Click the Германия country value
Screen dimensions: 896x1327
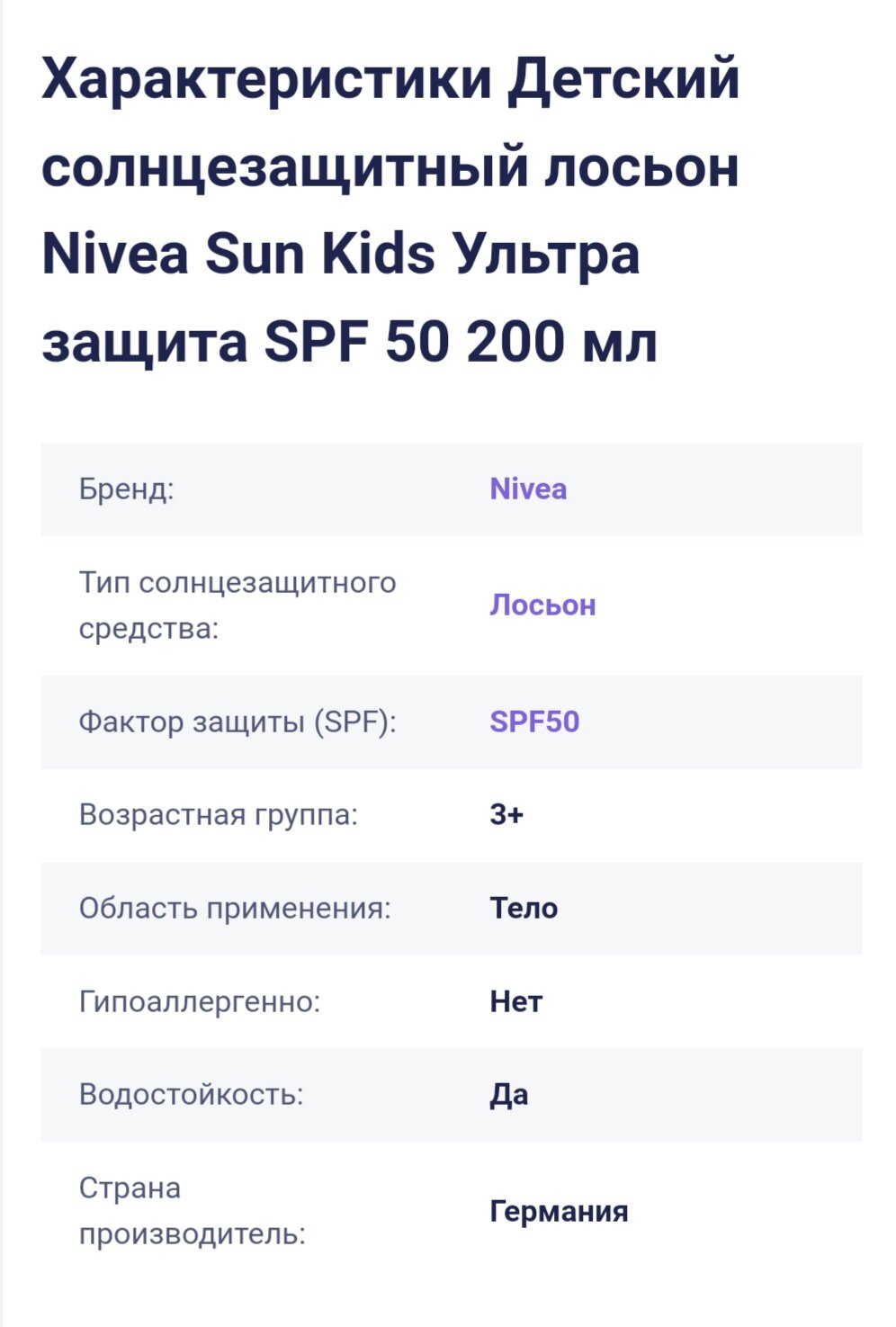tap(559, 1212)
